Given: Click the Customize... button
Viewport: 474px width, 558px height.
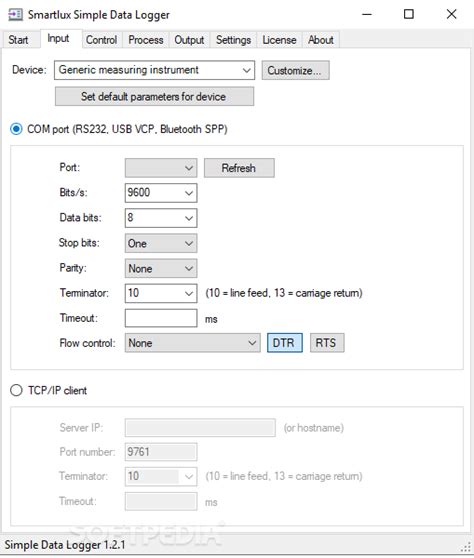Looking at the screenshot, I should (295, 70).
